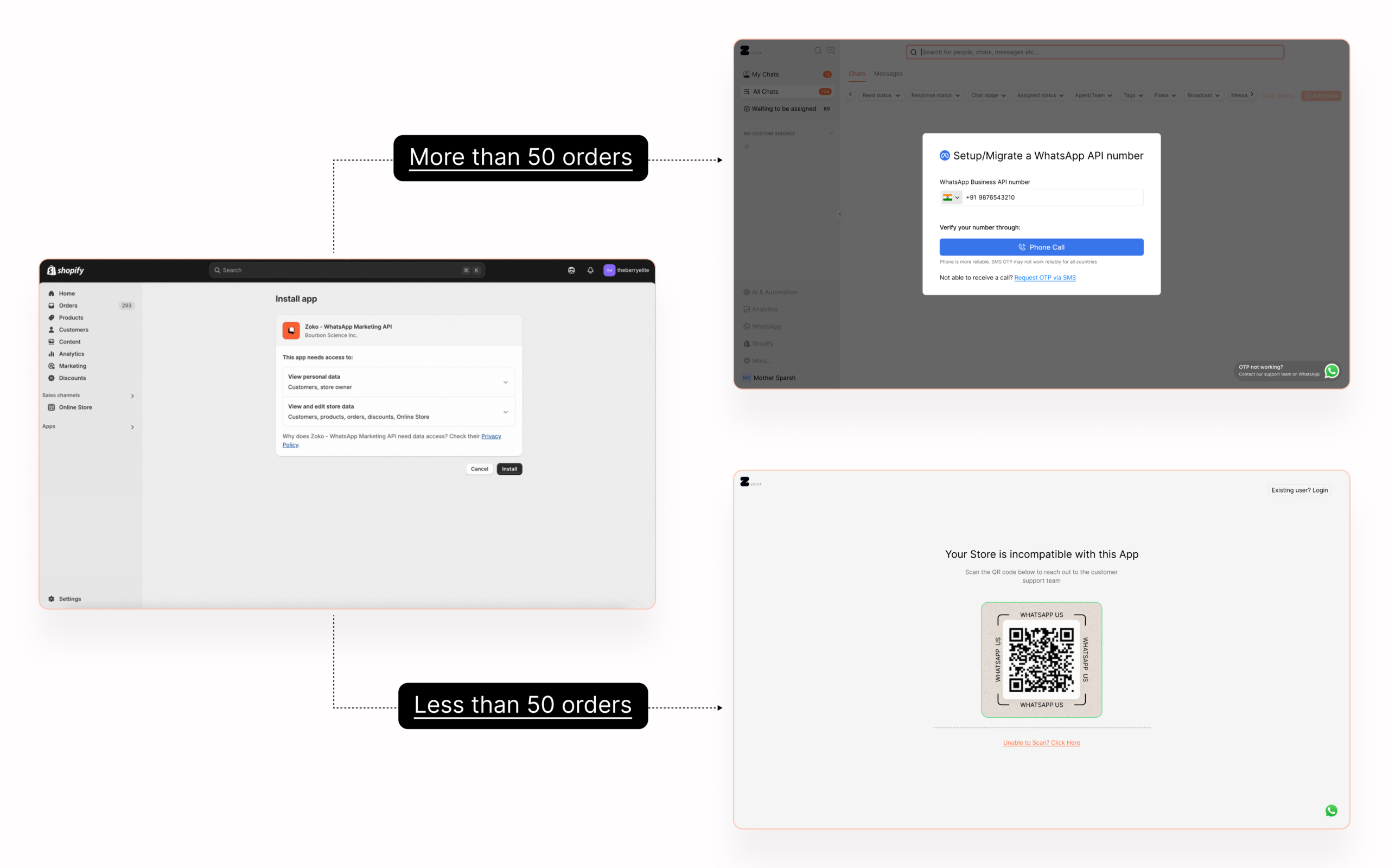The height and width of the screenshot is (868, 1389).
Task: Open the Privacy Policy link
Action: [490, 436]
